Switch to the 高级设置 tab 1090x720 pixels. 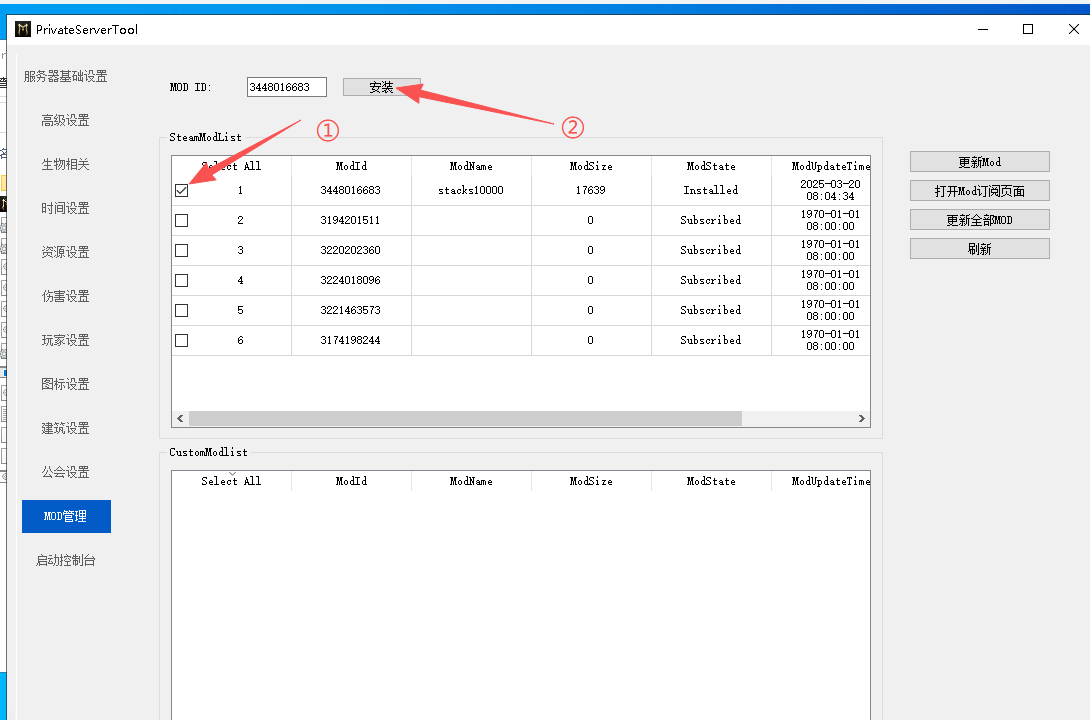tap(65, 120)
